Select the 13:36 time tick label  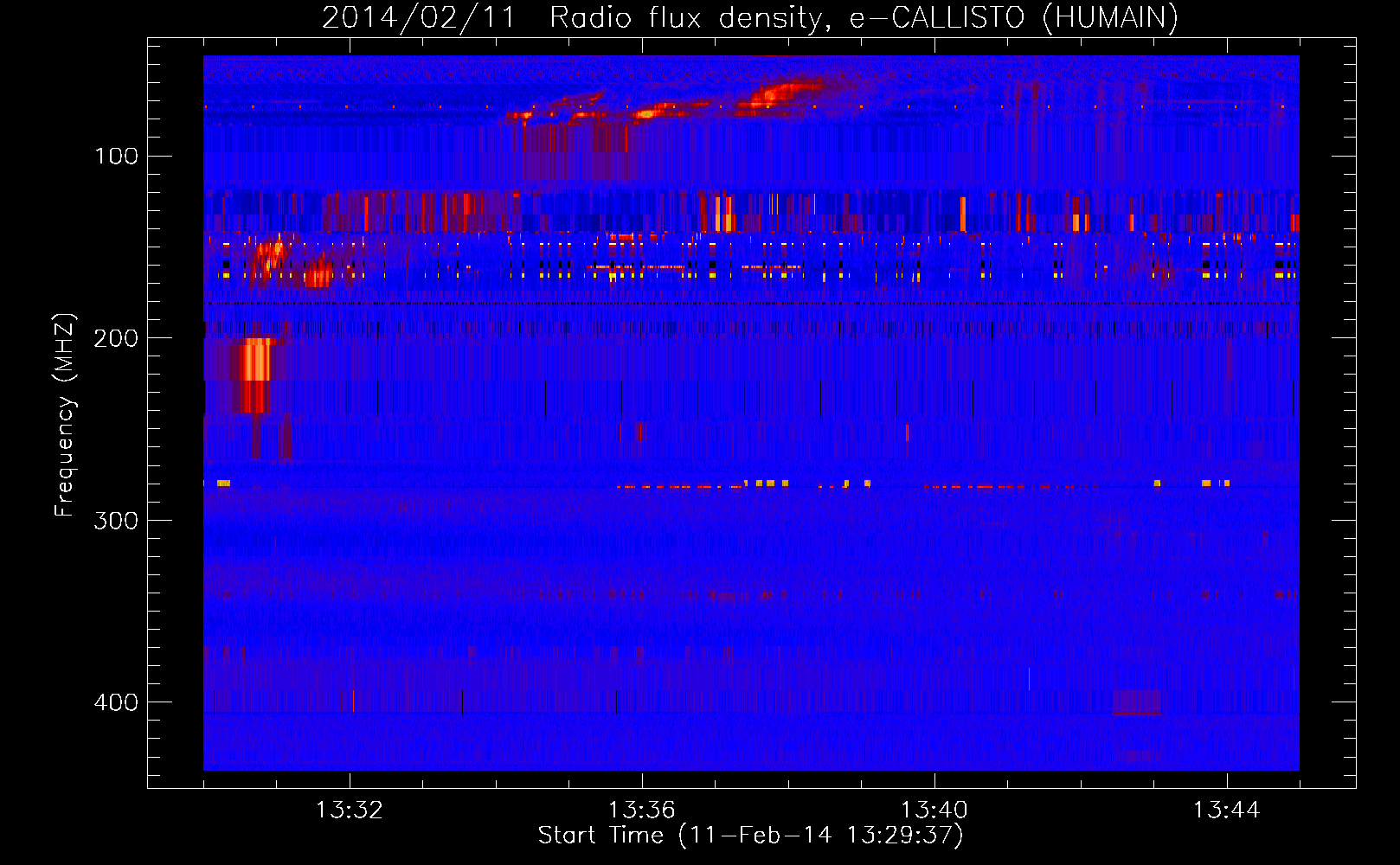[x=642, y=811]
